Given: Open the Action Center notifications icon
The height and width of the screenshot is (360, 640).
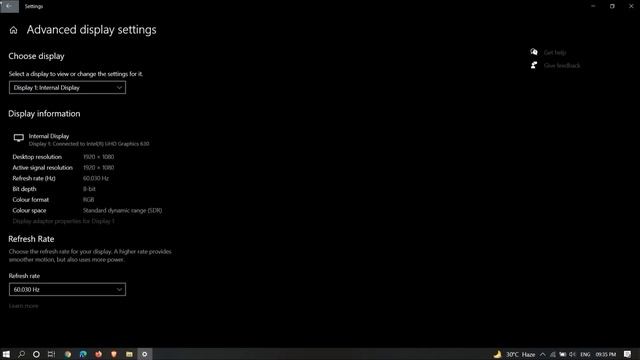Looking at the screenshot, I should point(628,354).
